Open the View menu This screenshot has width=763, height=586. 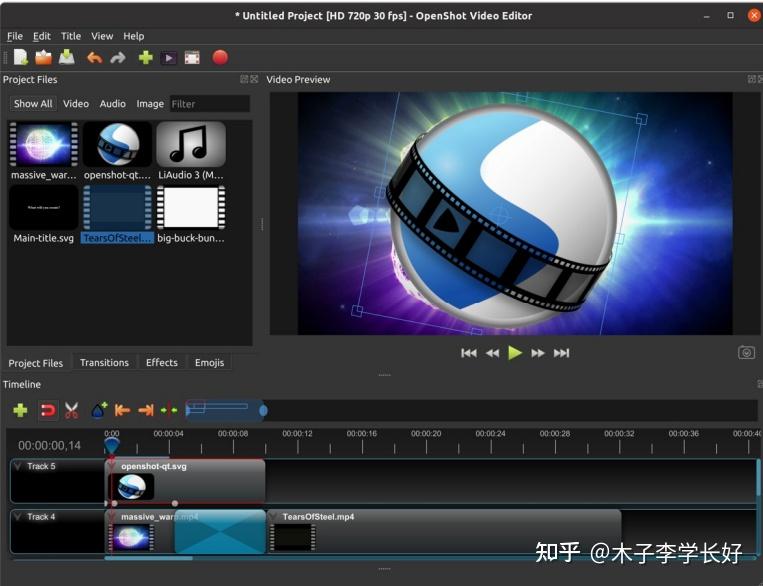pos(102,36)
